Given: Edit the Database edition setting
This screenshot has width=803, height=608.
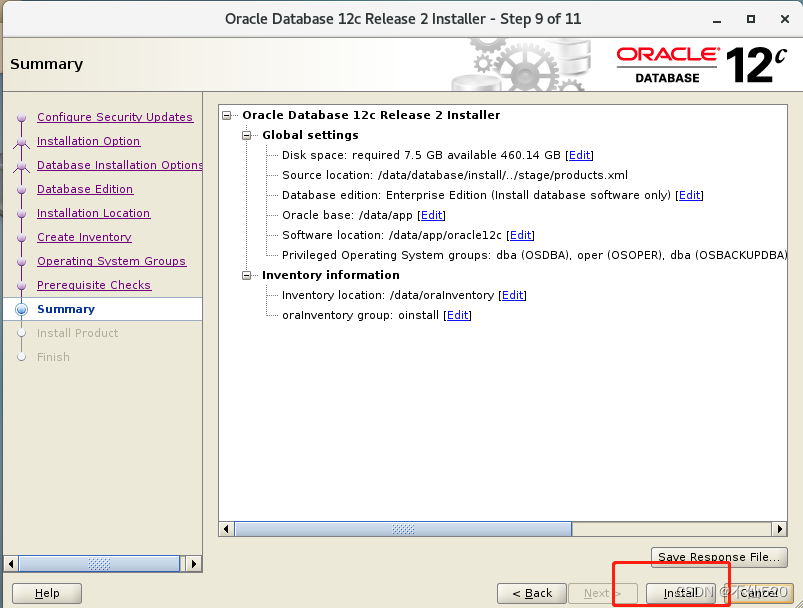Looking at the screenshot, I should pos(689,195).
